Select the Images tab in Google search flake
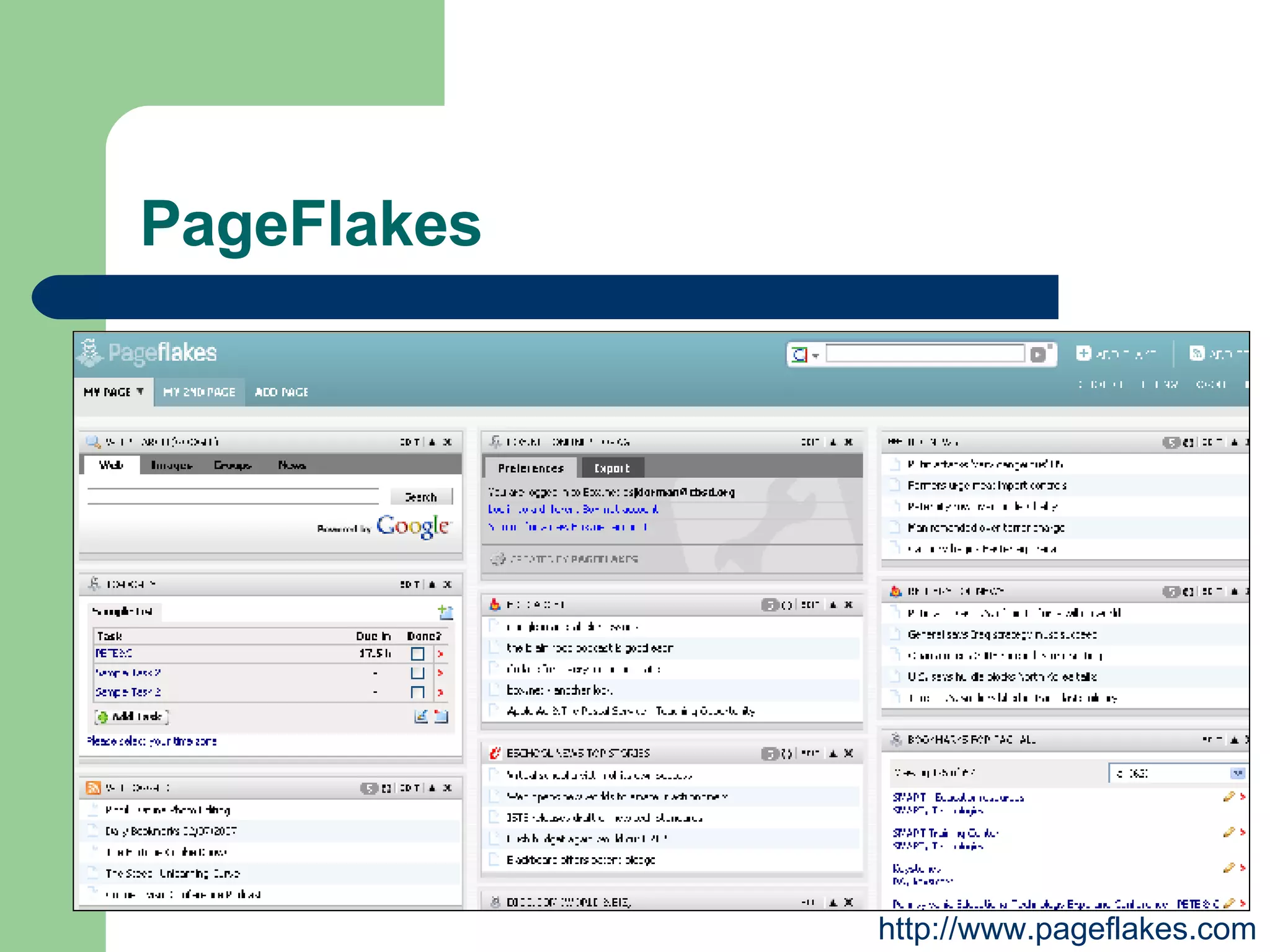The height and width of the screenshot is (952, 1270). point(172,465)
